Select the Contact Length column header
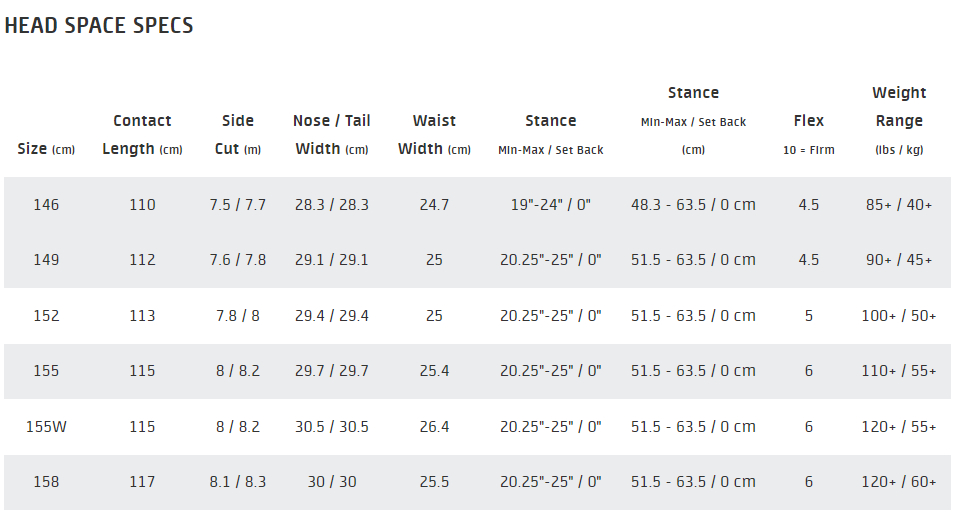This screenshot has height=530, width=958. tap(142, 134)
